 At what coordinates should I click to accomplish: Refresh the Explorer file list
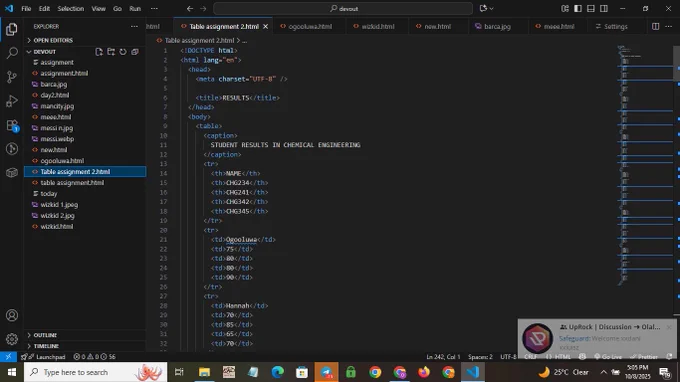click(x=123, y=52)
